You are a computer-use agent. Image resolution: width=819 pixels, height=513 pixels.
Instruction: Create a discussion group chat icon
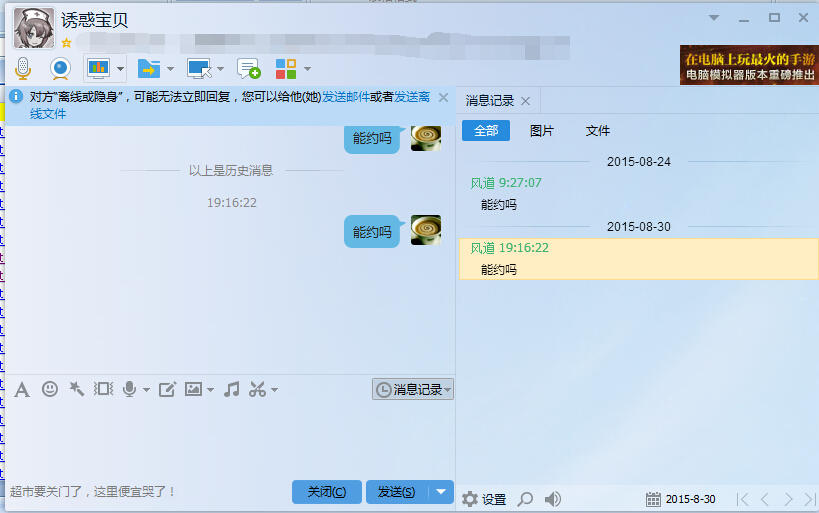[x=249, y=68]
